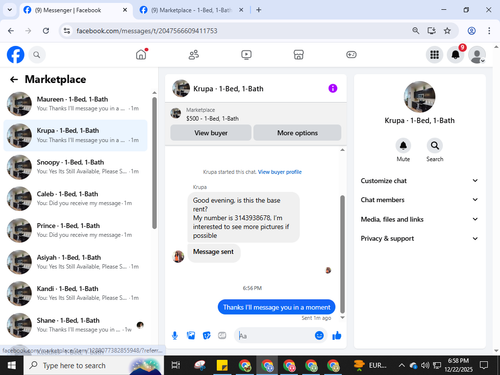Send a thumbs-up like
This screenshot has width=500, height=375.
337,335
